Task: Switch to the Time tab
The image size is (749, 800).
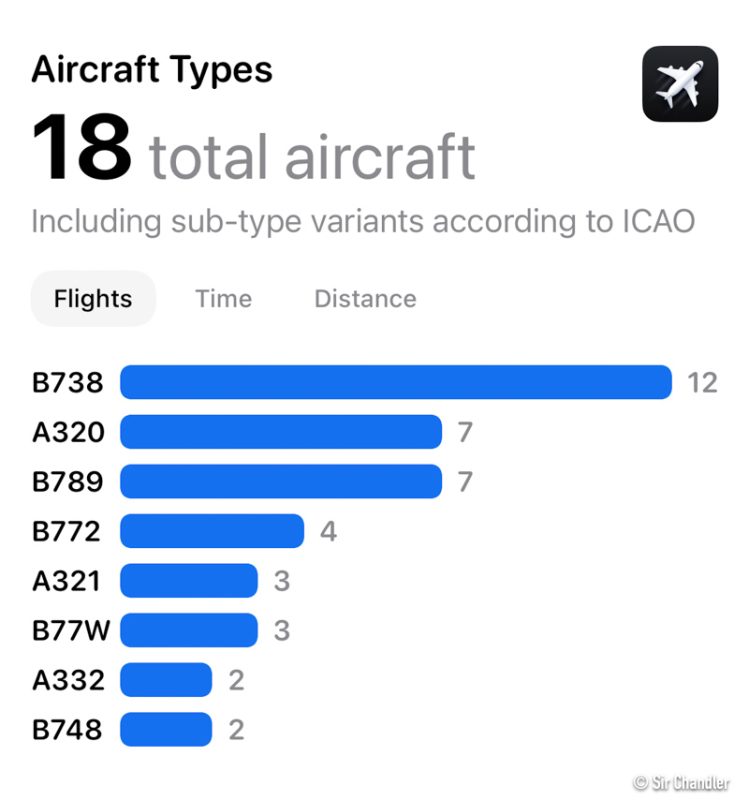Action: pyautogui.click(x=223, y=299)
